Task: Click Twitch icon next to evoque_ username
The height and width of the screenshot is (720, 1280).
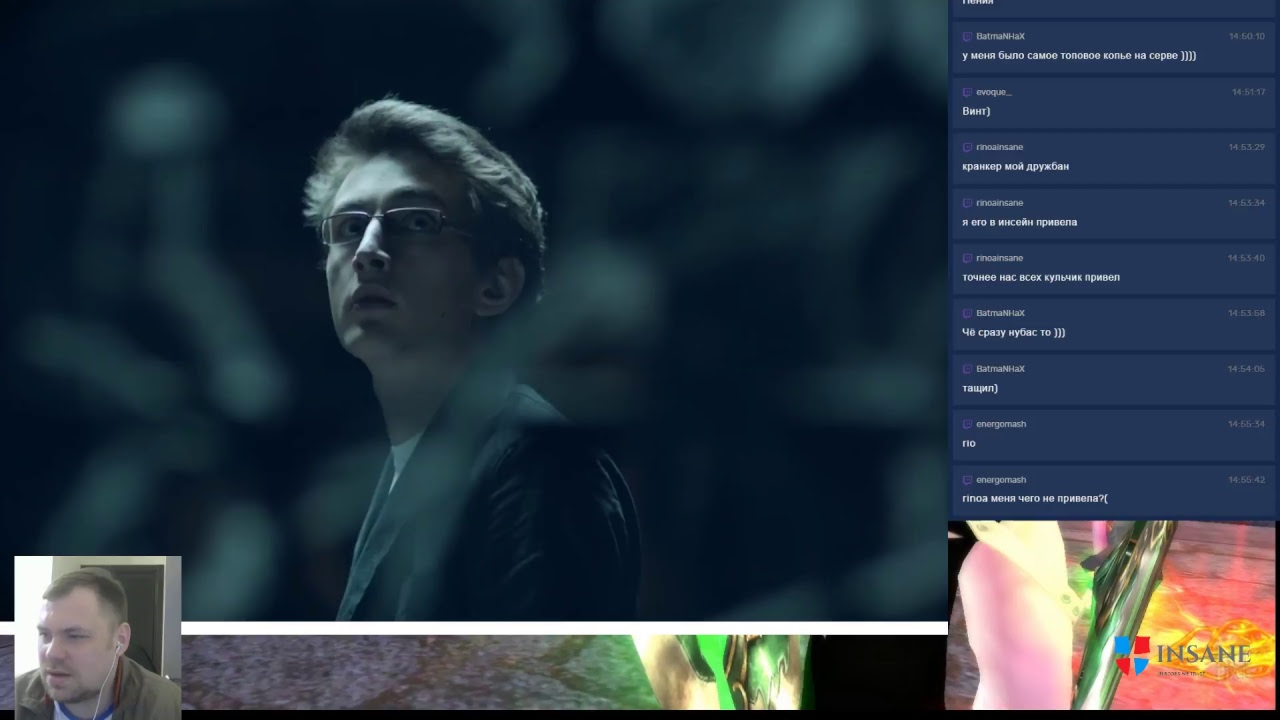Action: [967, 92]
